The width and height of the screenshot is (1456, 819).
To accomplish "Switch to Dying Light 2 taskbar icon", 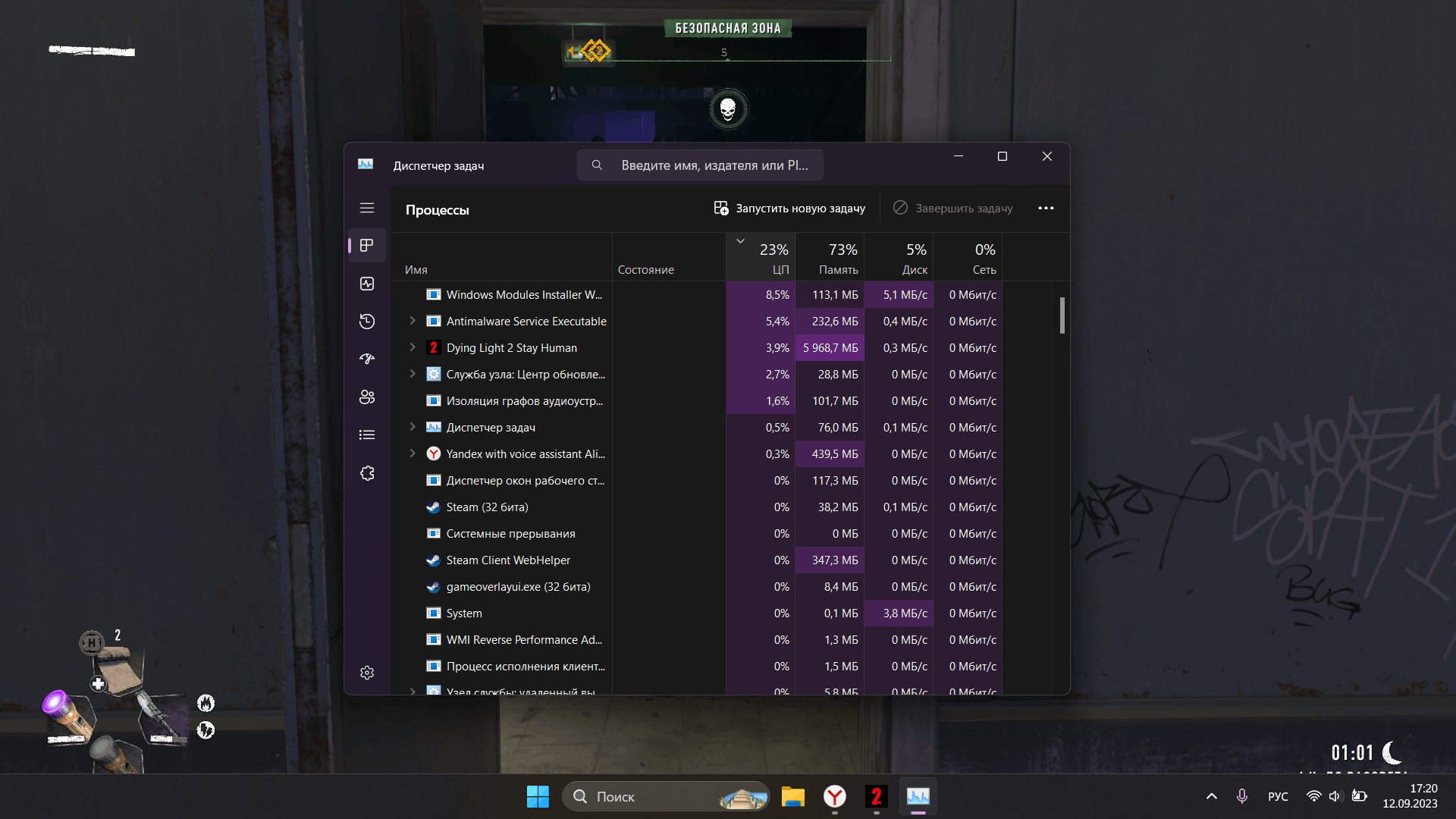I will point(876,797).
